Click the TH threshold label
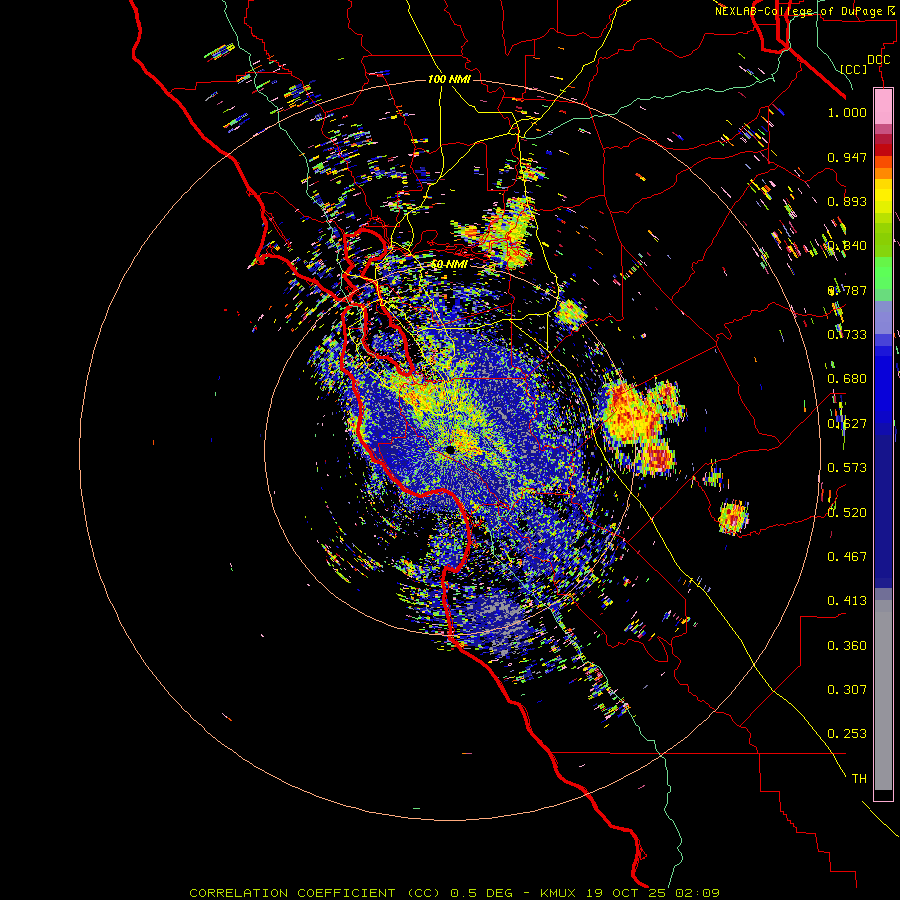This screenshot has height=900, width=900. [x=859, y=779]
